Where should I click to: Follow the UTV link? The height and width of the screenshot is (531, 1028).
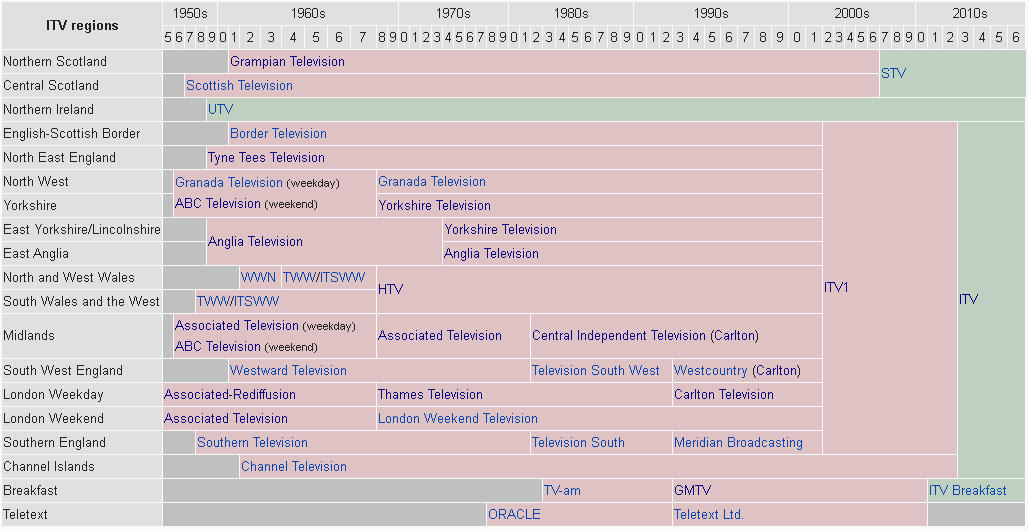click(x=220, y=109)
